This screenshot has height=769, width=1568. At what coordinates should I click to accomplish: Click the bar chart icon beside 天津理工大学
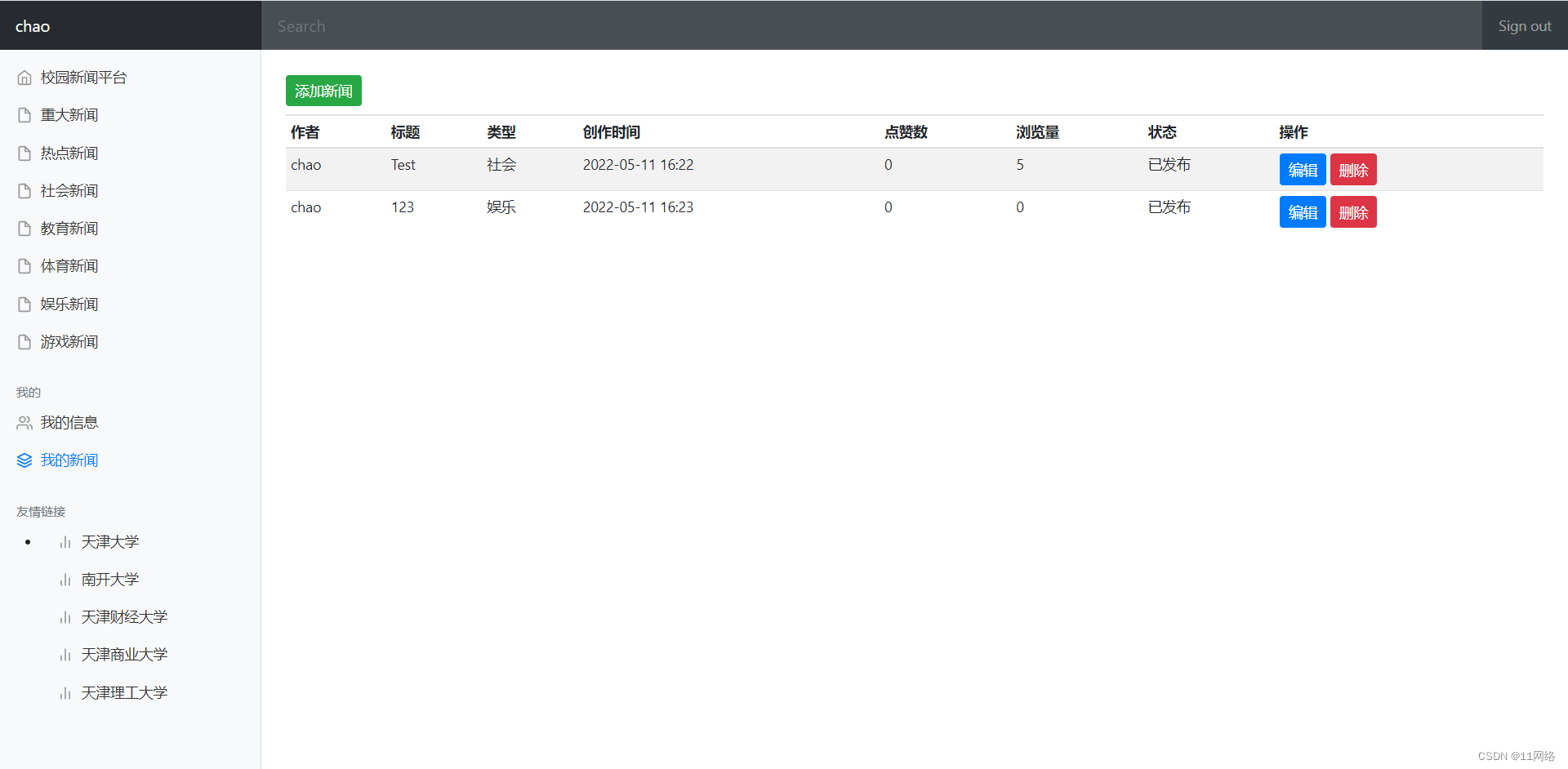tap(65, 693)
